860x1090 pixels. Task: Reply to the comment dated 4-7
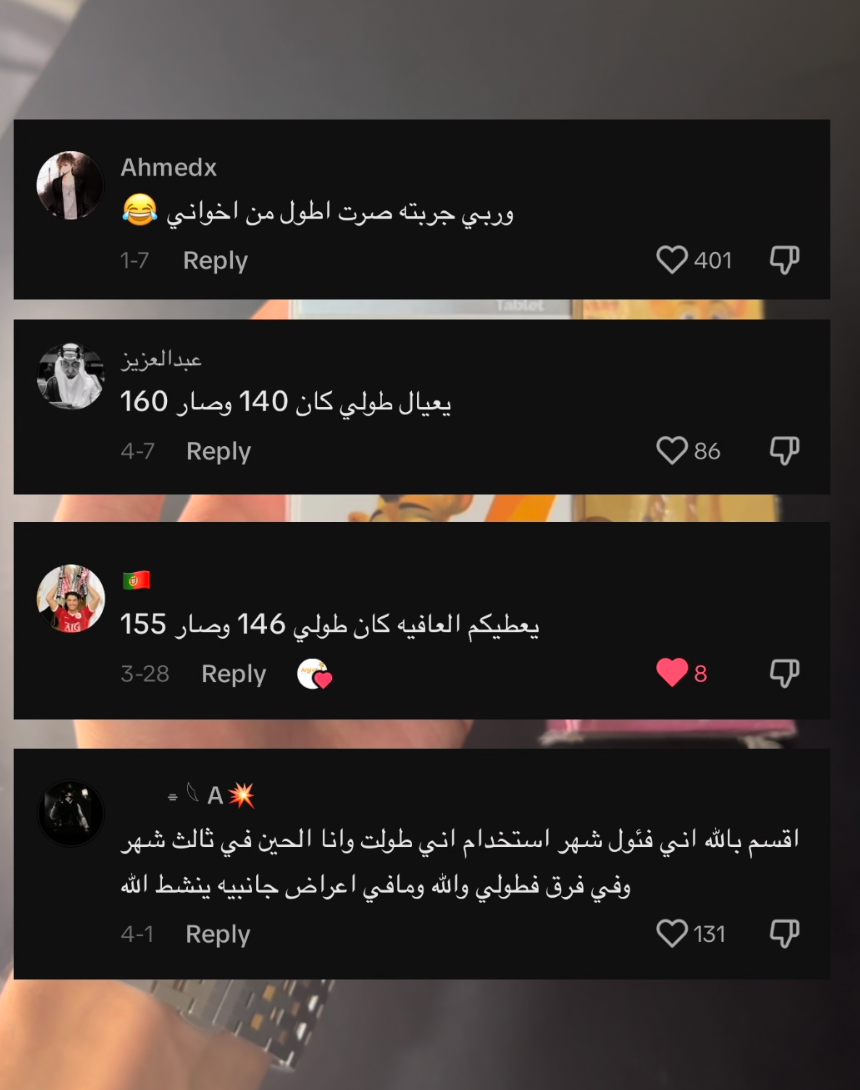pyautogui.click(x=218, y=451)
